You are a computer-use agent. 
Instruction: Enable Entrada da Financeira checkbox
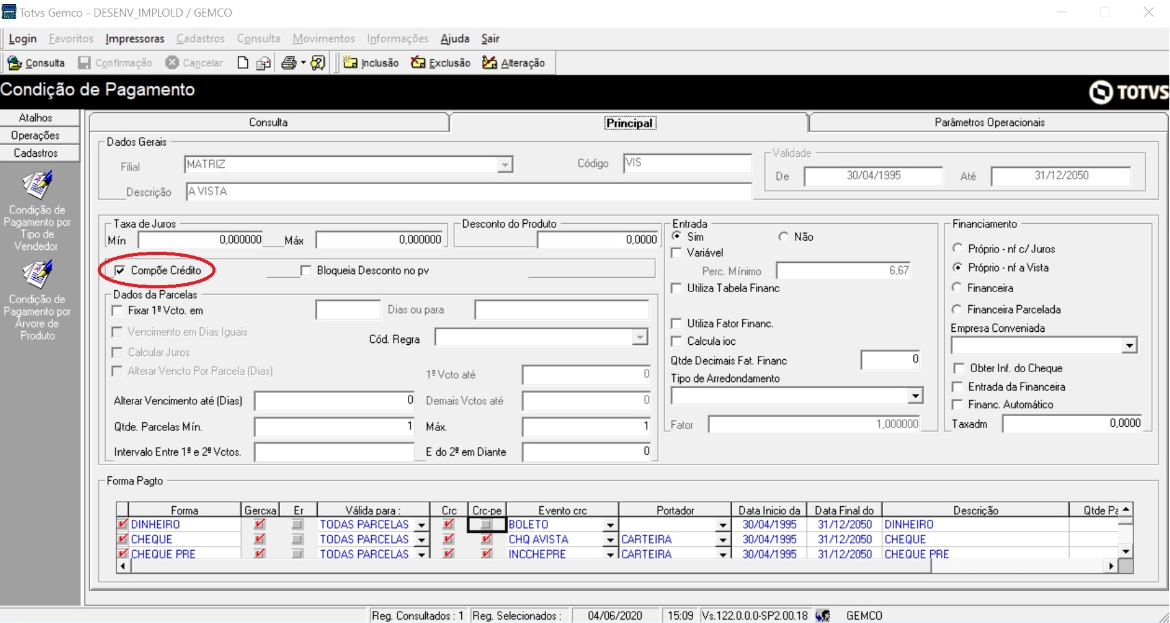(959, 387)
